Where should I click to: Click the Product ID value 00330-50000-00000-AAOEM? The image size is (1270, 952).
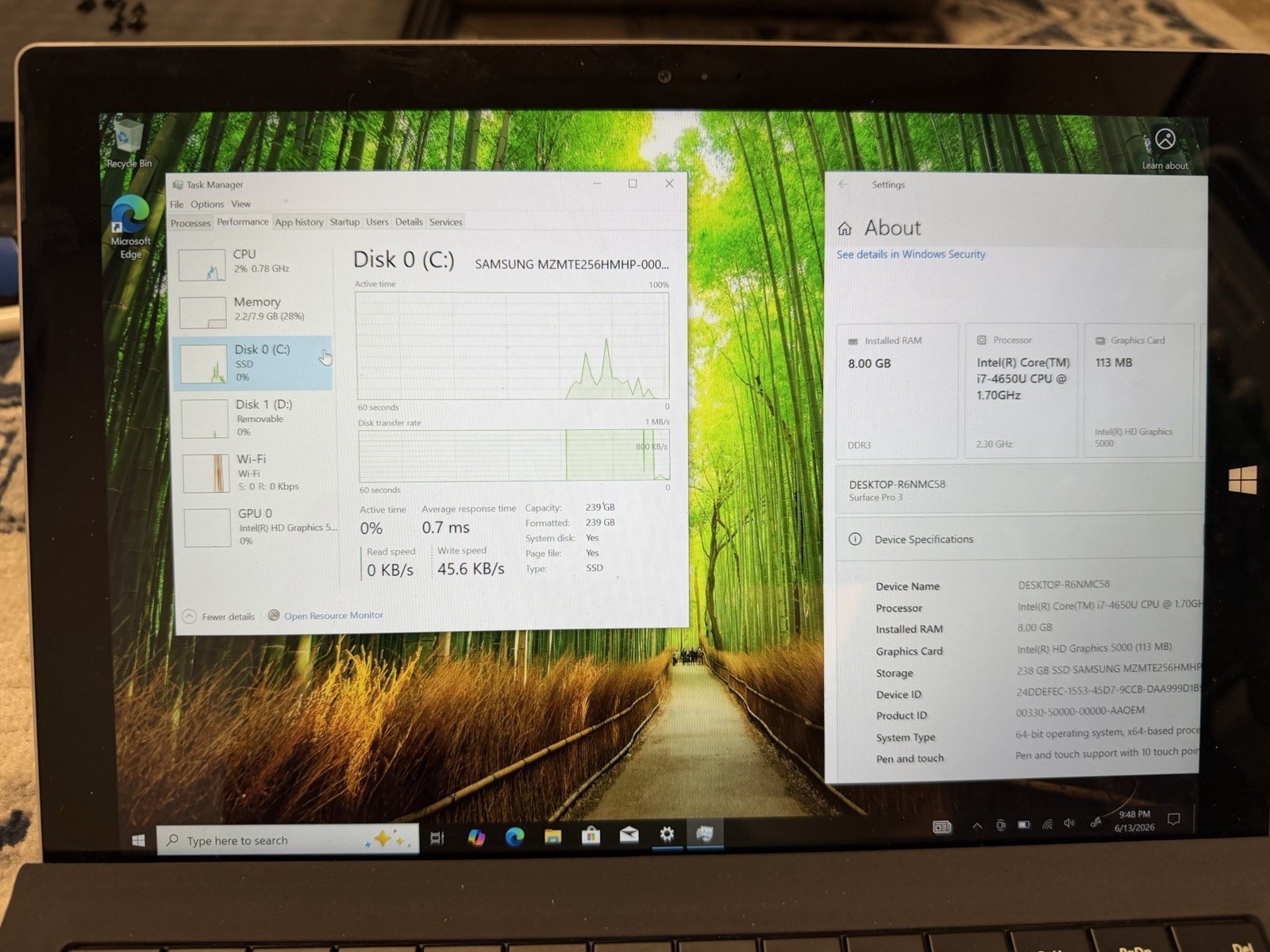(1080, 712)
